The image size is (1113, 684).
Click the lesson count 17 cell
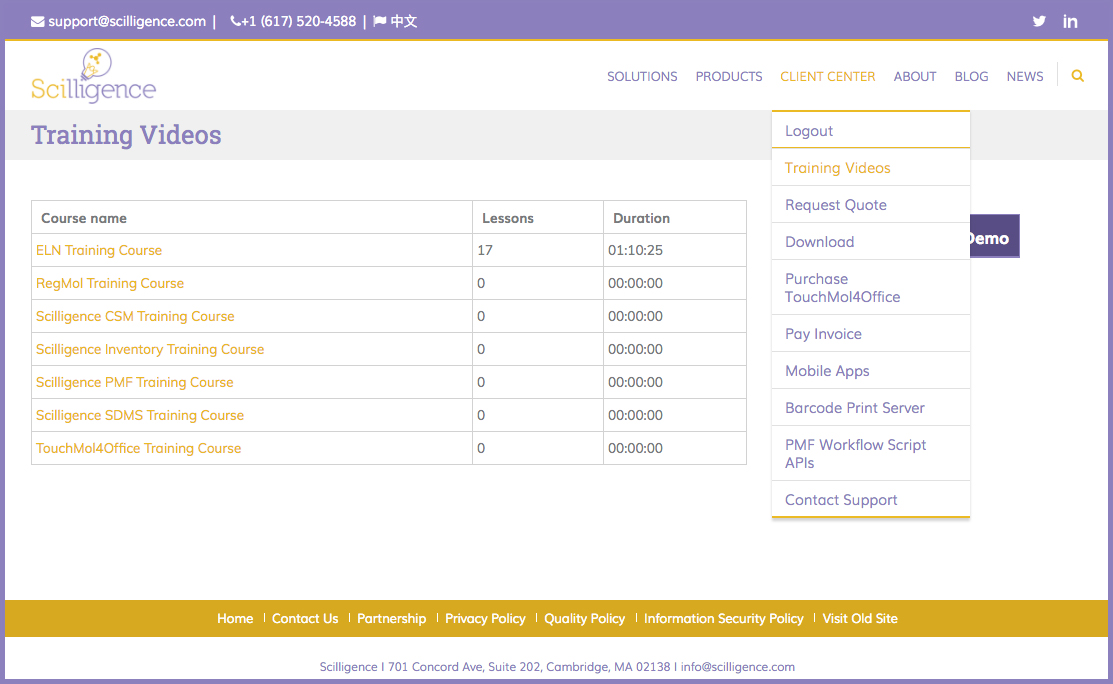538,250
